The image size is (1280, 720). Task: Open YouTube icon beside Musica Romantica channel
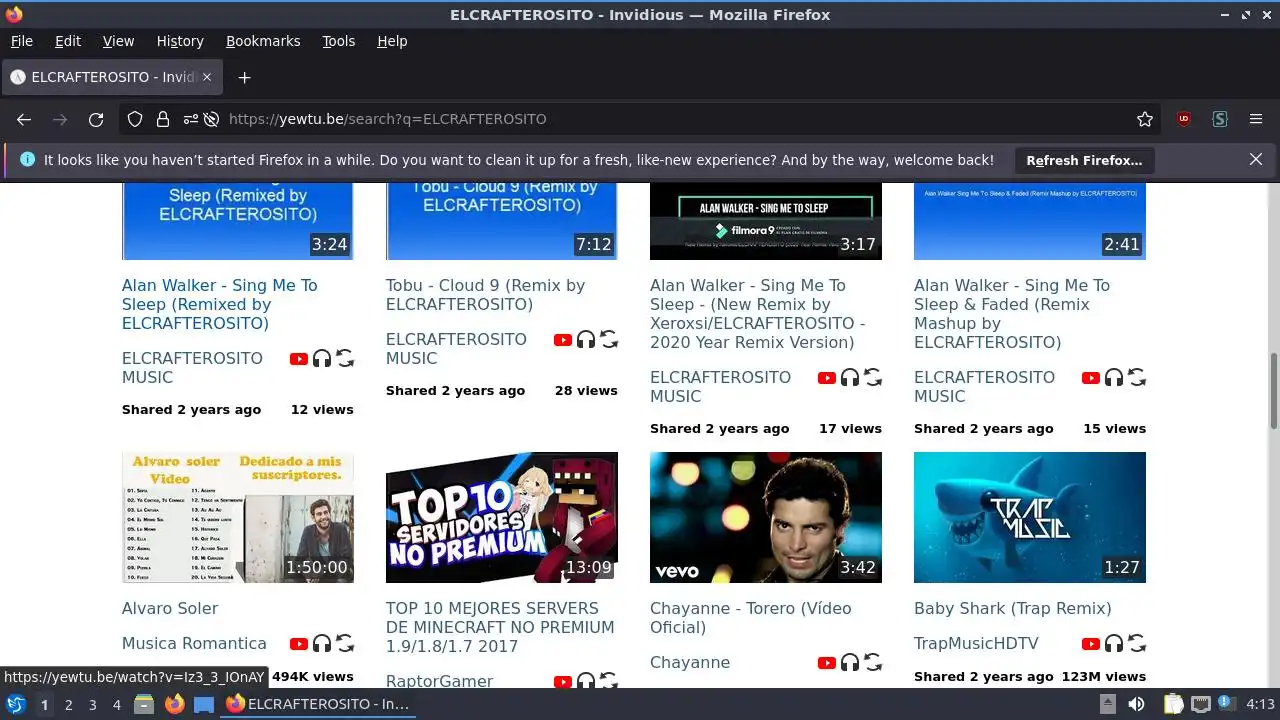coord(299,643)
